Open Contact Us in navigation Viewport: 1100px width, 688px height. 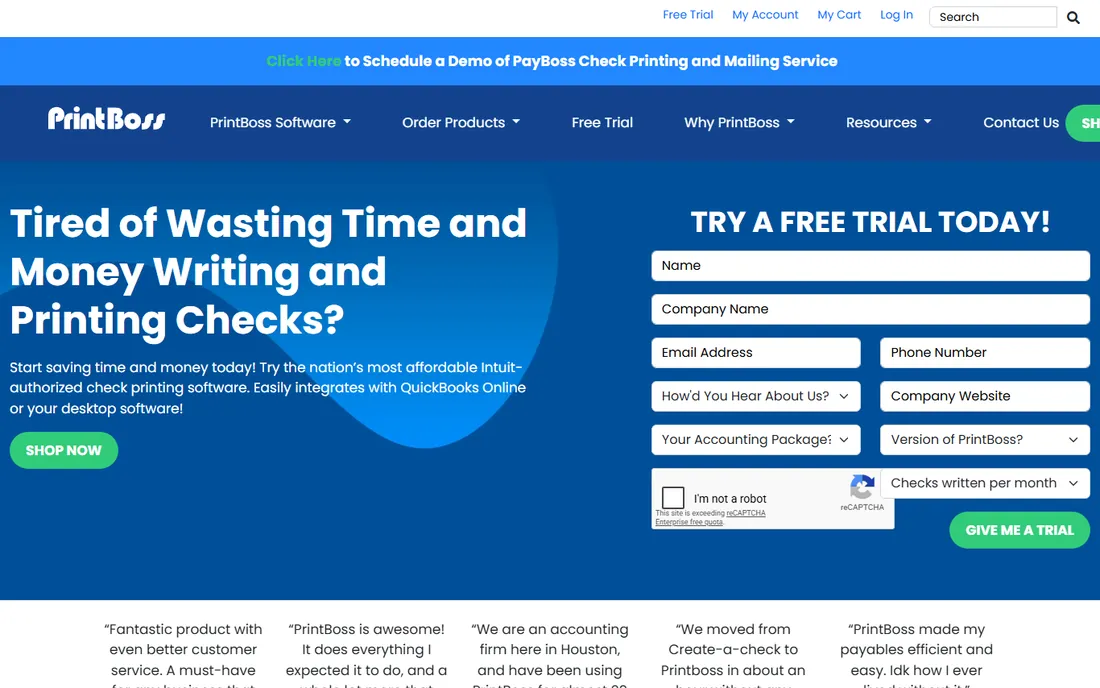tap(1021, 123)
